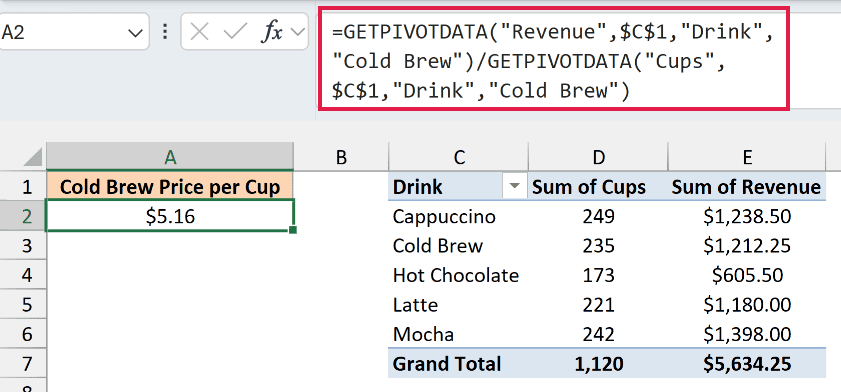Click the Cappuccino cups value 249
The width and height of the screenshot is (841, 392).
pos(598,216)
